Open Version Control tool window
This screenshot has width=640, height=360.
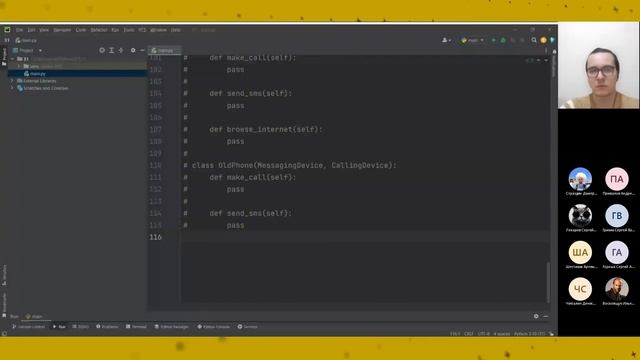29,327
